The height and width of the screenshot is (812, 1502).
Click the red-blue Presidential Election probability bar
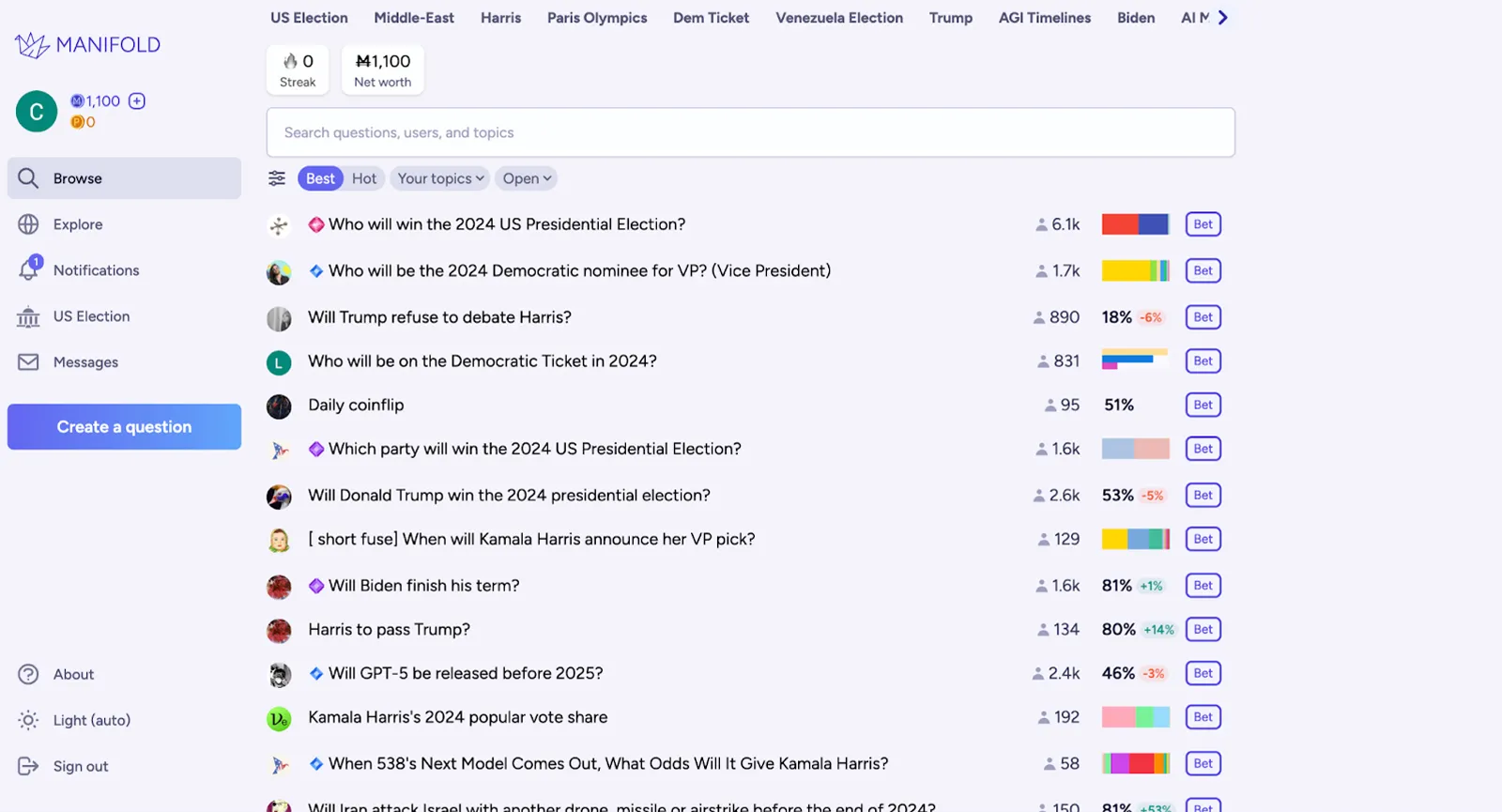point(1135,224)
